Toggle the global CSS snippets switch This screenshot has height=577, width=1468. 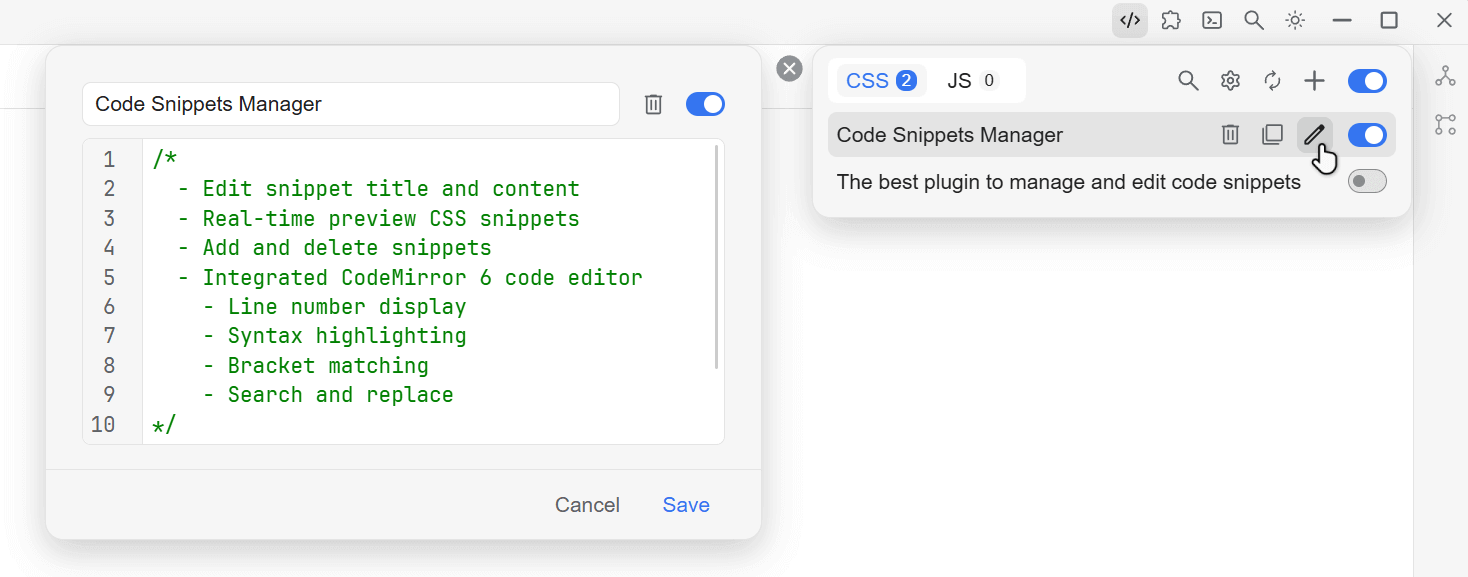pos(1367,81)
